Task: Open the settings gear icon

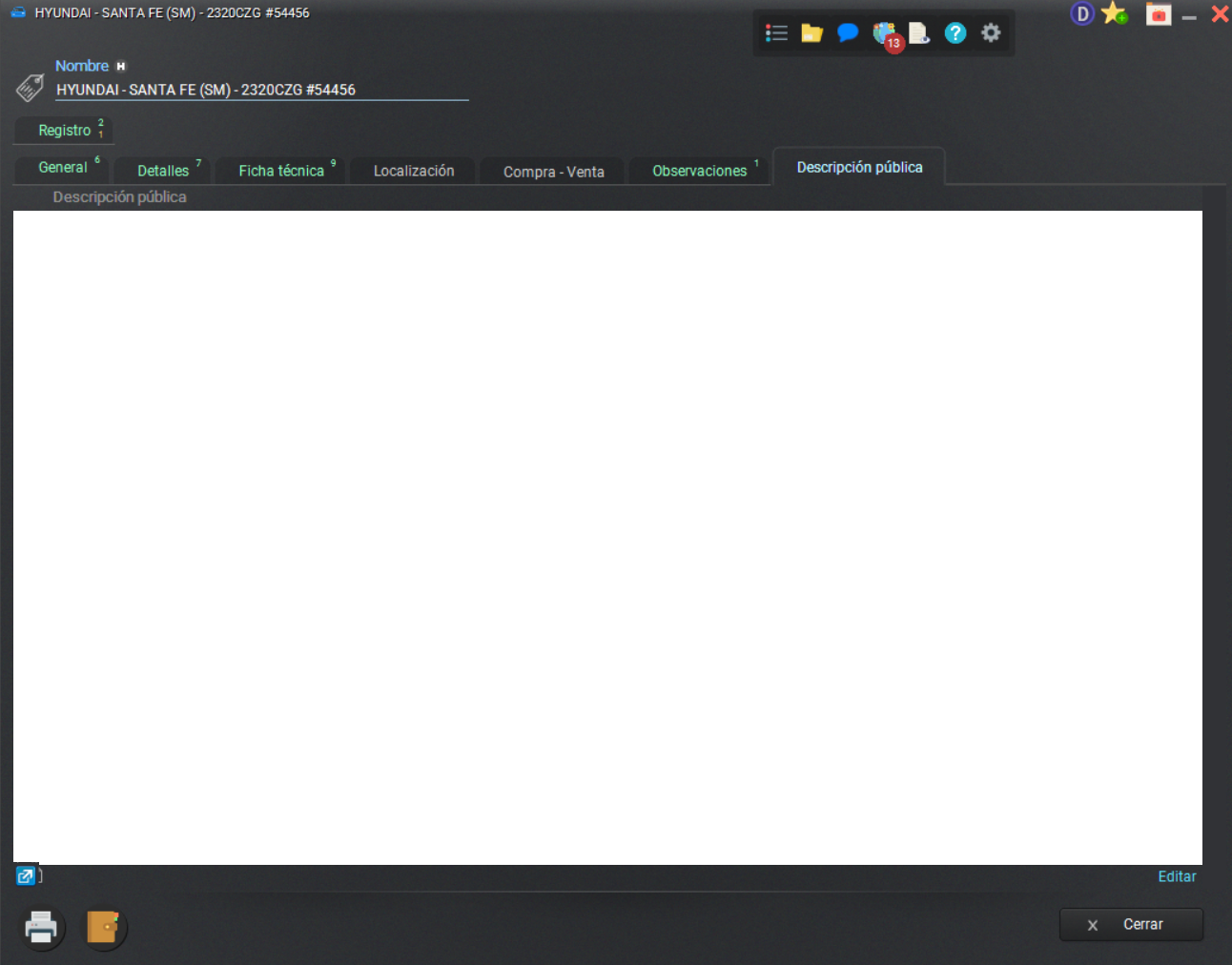Action: coord(991,32)
